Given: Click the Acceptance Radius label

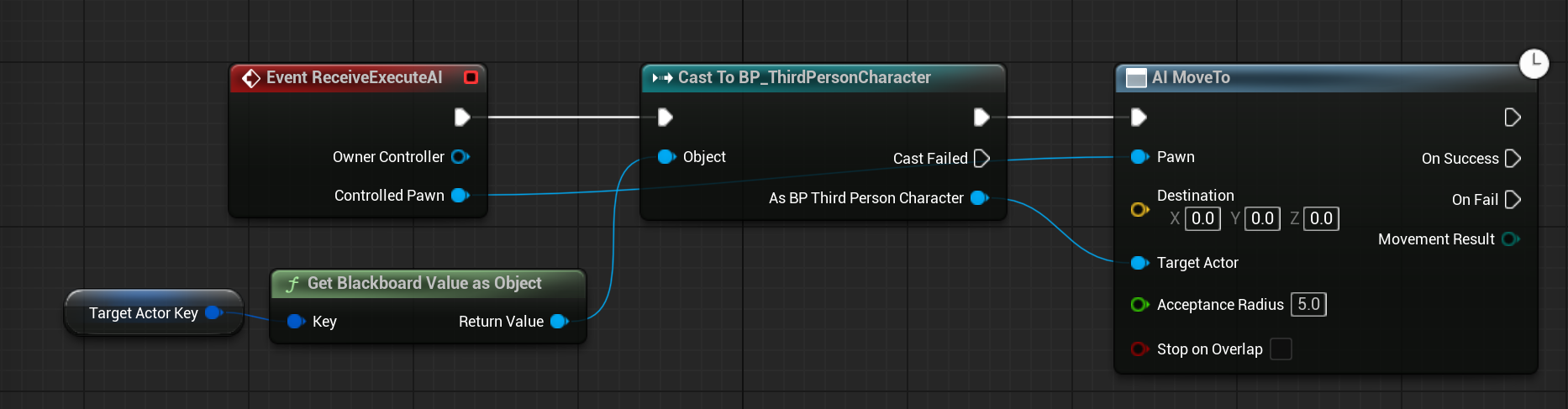Looking at the screenshot, I should [x=1220, y=305].
